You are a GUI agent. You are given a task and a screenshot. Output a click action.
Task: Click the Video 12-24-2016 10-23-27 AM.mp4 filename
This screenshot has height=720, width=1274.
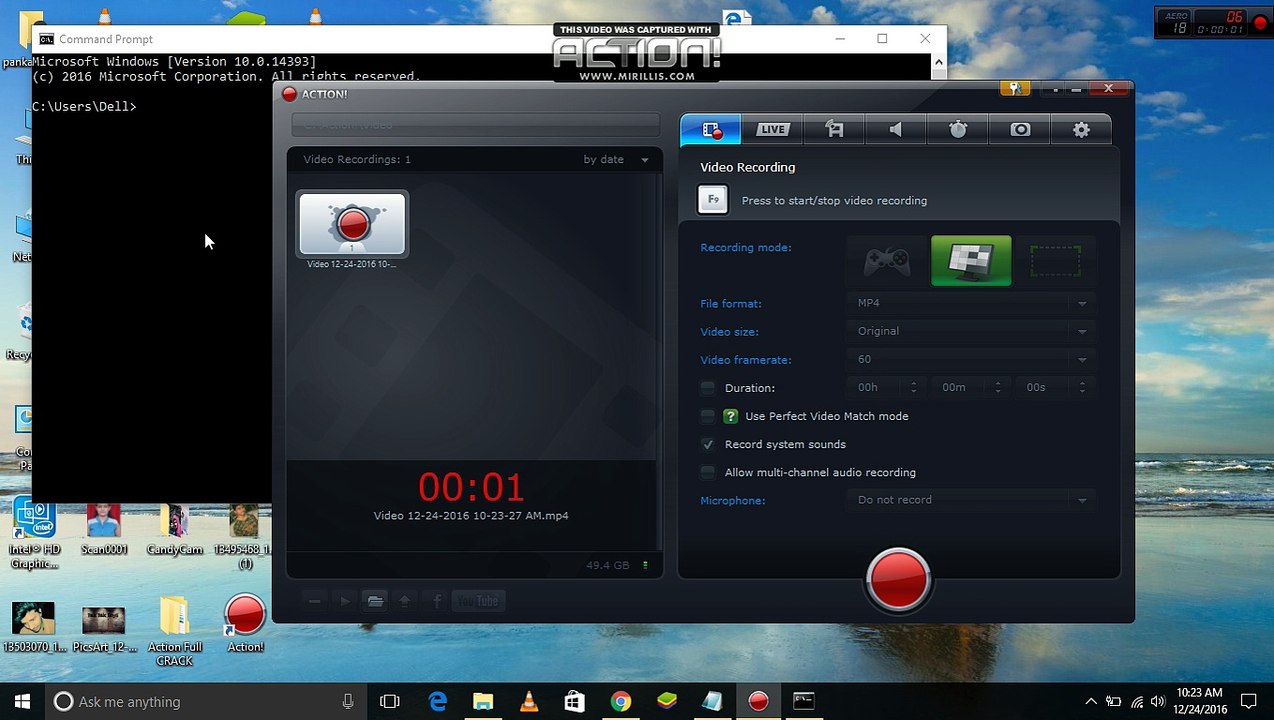pyautogui.click(x=471, y=516)
